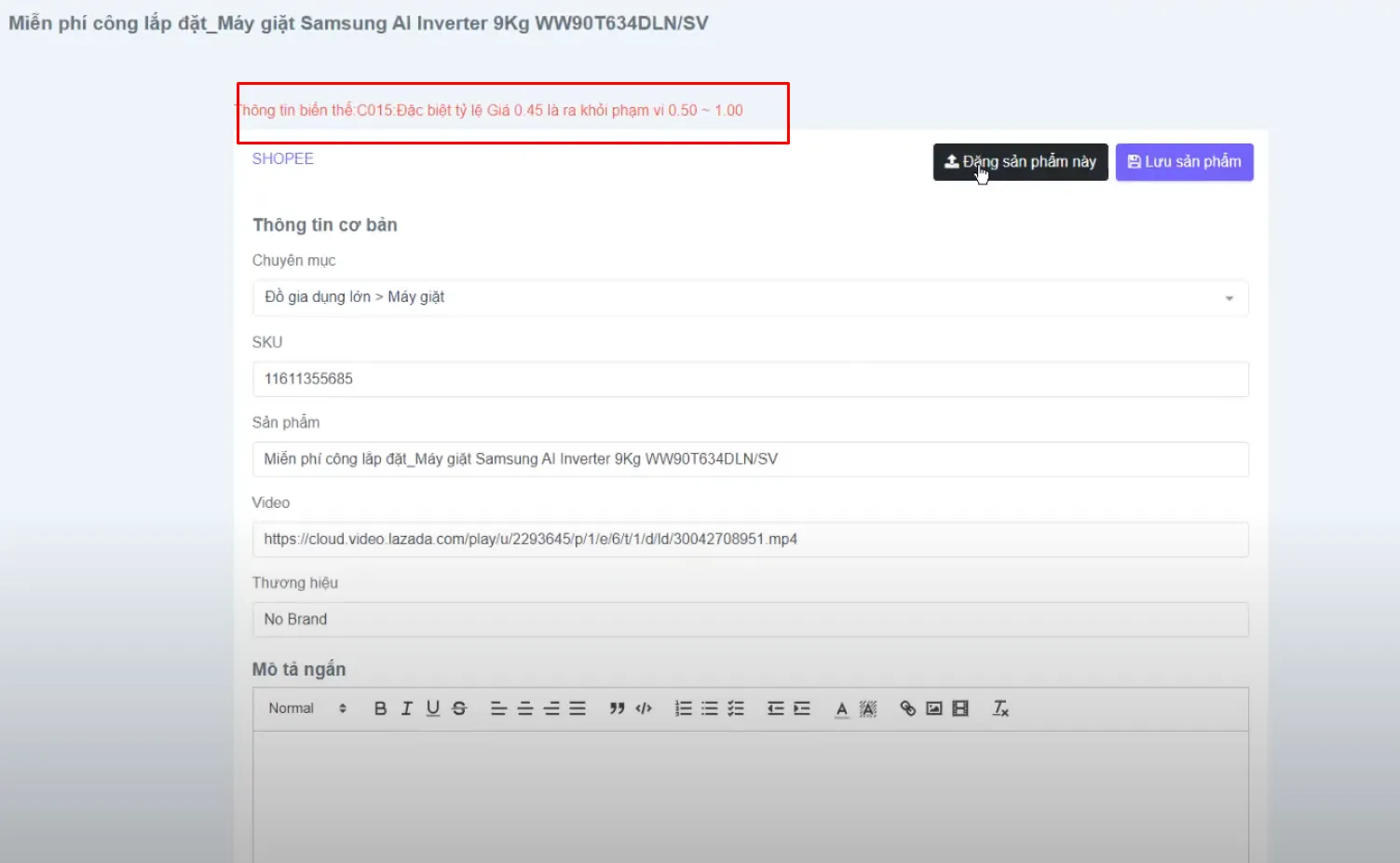The width and height of the screenshot is (1400, 863).
Task: Insert a blockquote
Action: click(x=617, y=709)
